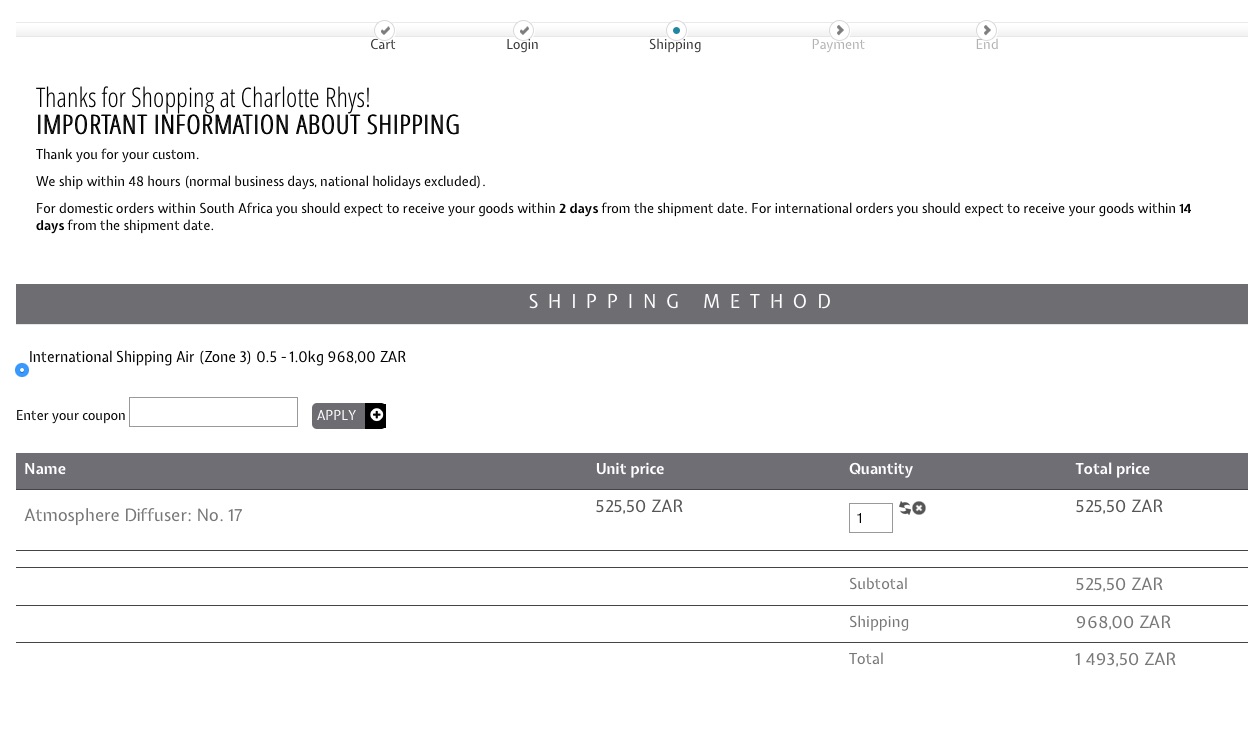Apply the coupon code
This screenshot has width=1248, height=736.
pyautogui.click(x=337, y=416)
